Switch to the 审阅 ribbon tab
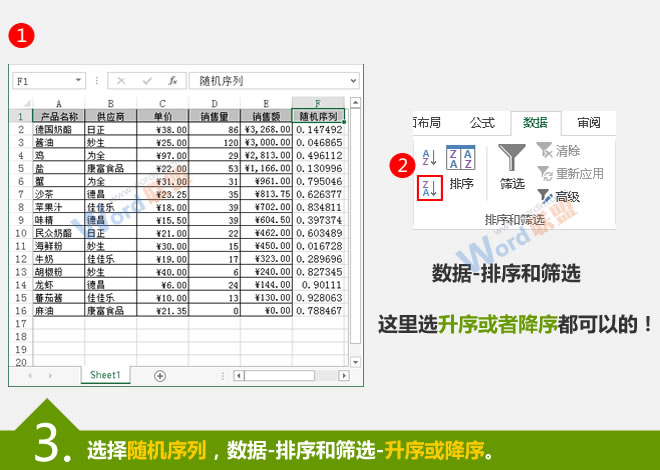The width and height of the screenshot is (660, 470). (x=588, y=123)
